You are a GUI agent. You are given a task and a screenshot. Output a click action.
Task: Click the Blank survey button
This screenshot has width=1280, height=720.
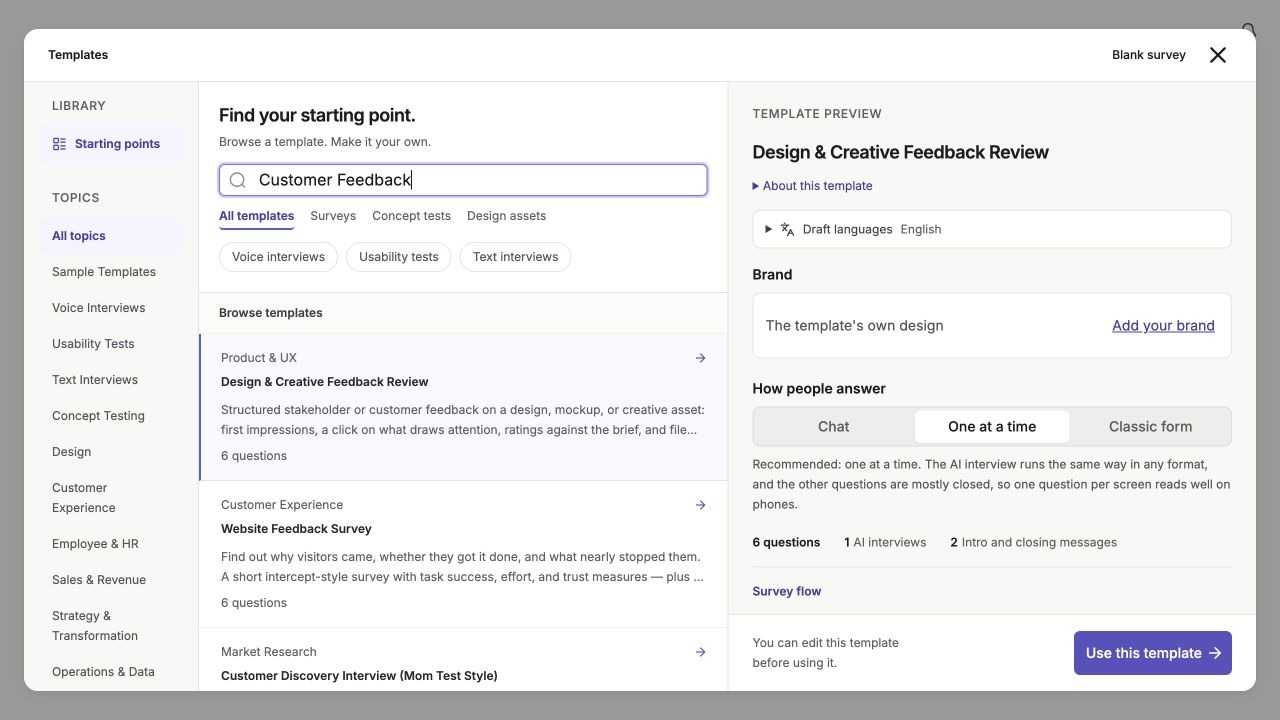click(1149, 55)
